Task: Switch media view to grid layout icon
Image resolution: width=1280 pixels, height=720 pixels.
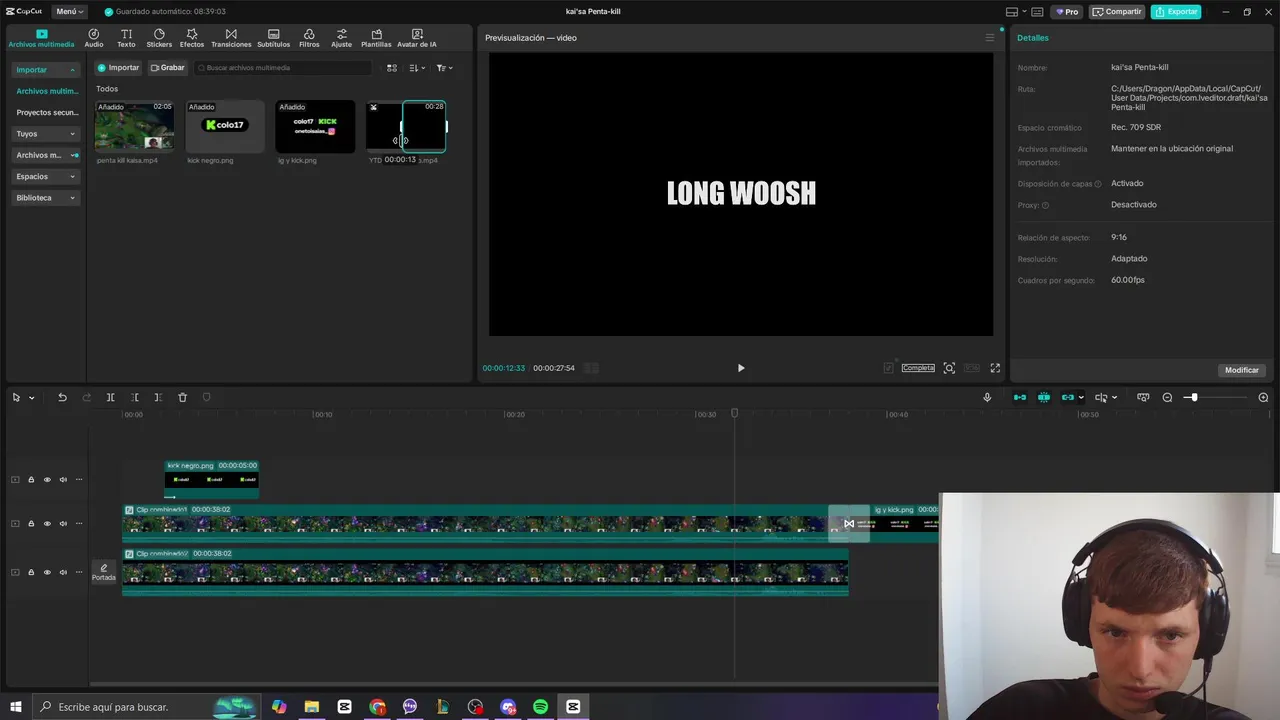Action: 392,68
